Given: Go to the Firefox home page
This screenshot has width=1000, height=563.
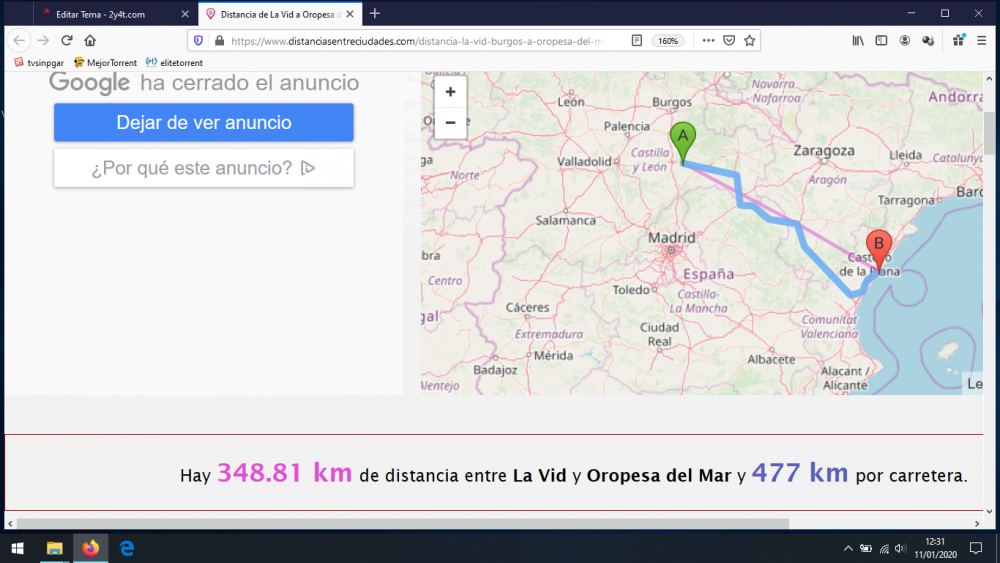Looking at the screenshot, I should [90, 41].
